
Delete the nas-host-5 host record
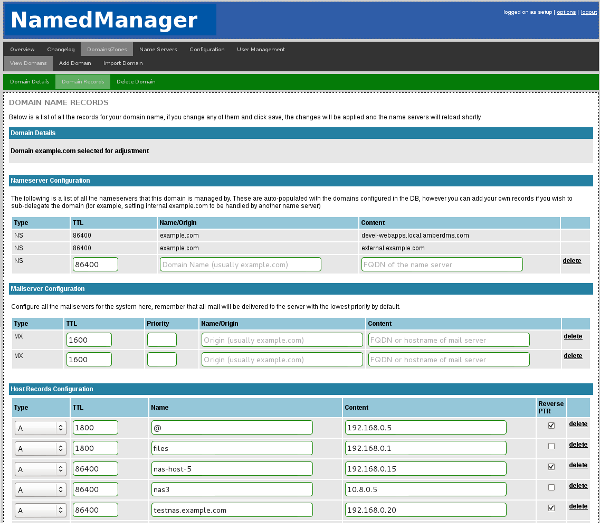coord(578,465)
